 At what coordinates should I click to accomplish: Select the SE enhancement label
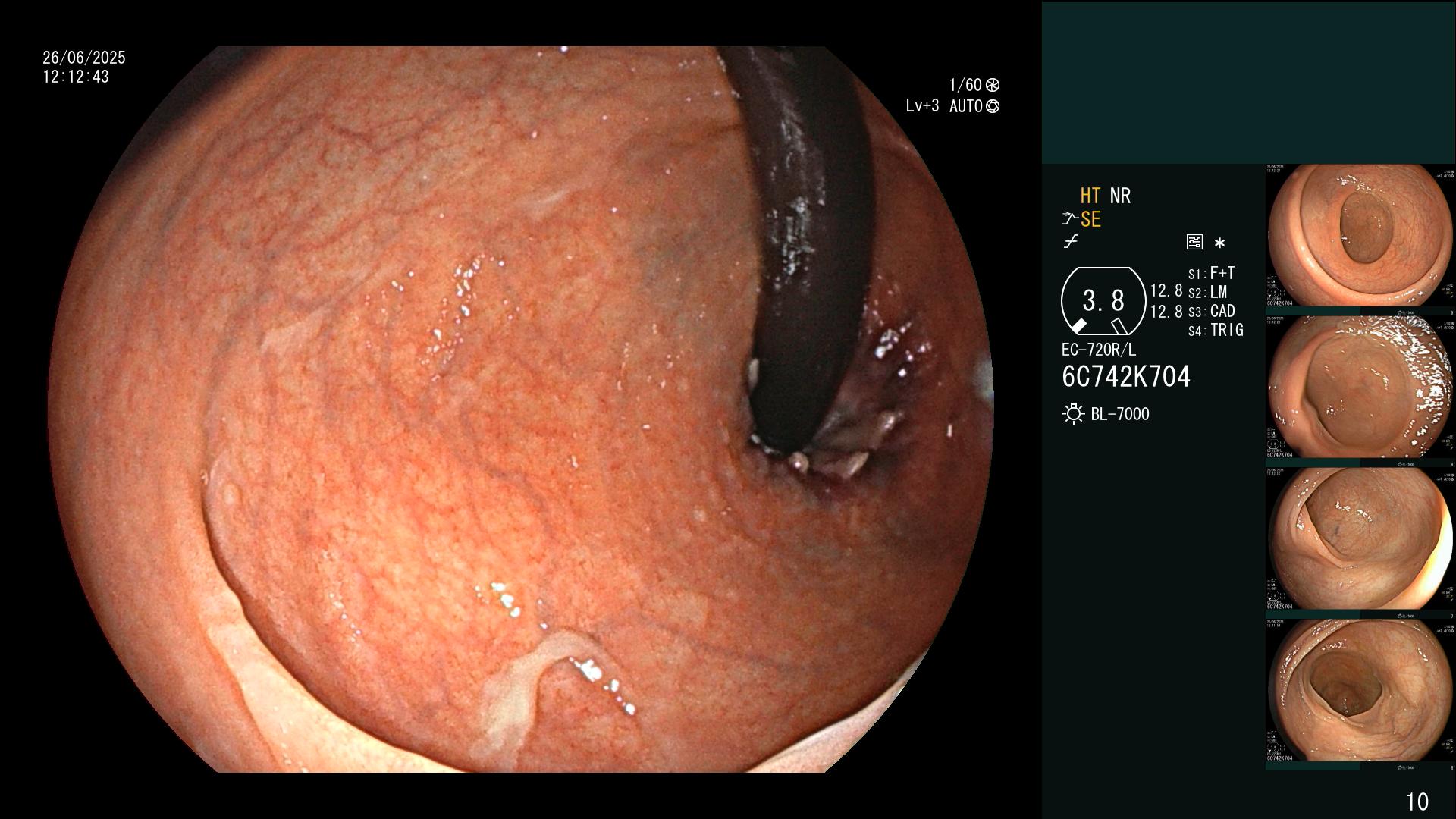[1090, 219]
